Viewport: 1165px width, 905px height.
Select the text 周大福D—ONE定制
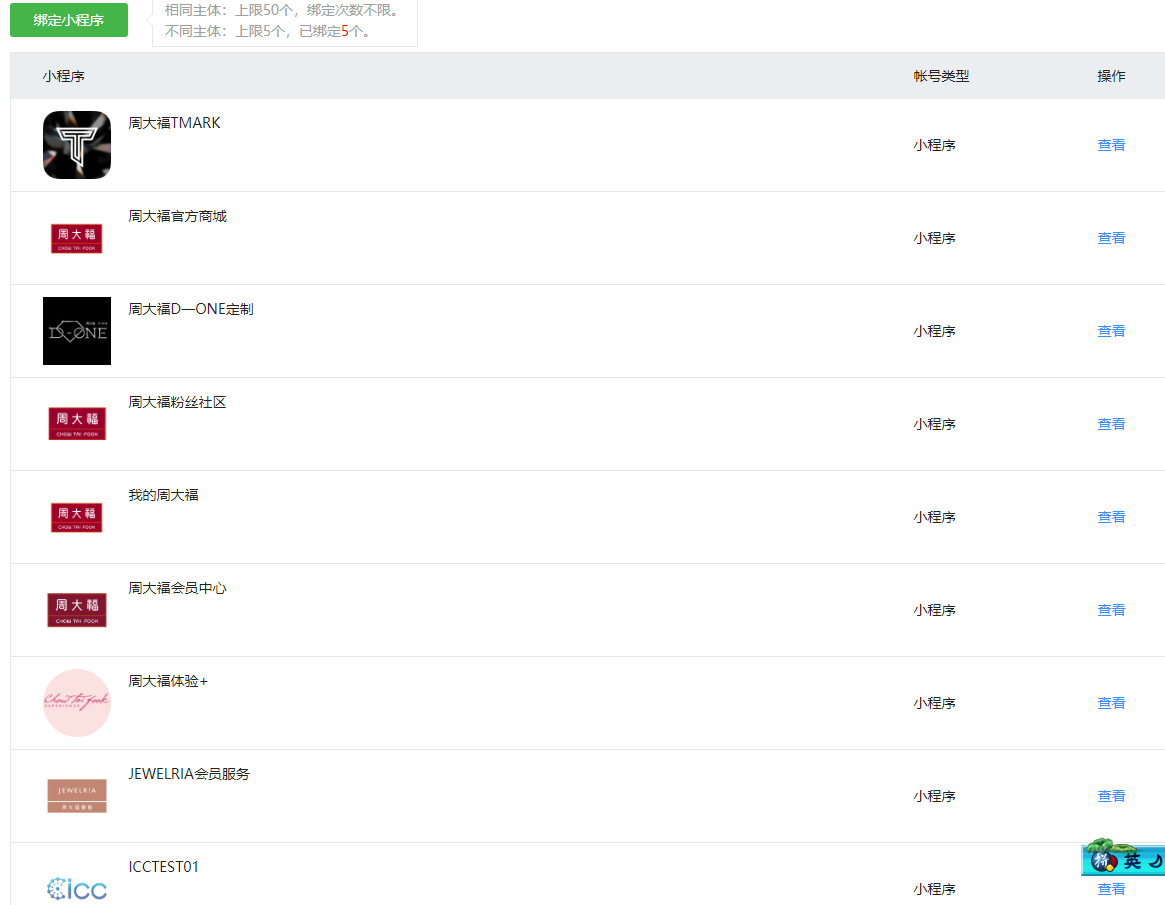pos(191,309)
